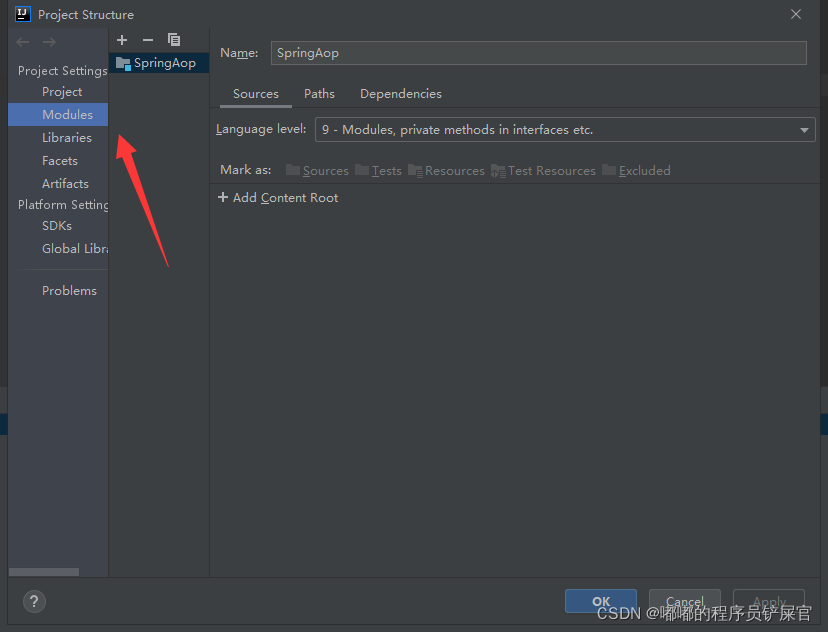The image size is (828, 632).
Task: Open help with question mark button
Action: [34, 601]
